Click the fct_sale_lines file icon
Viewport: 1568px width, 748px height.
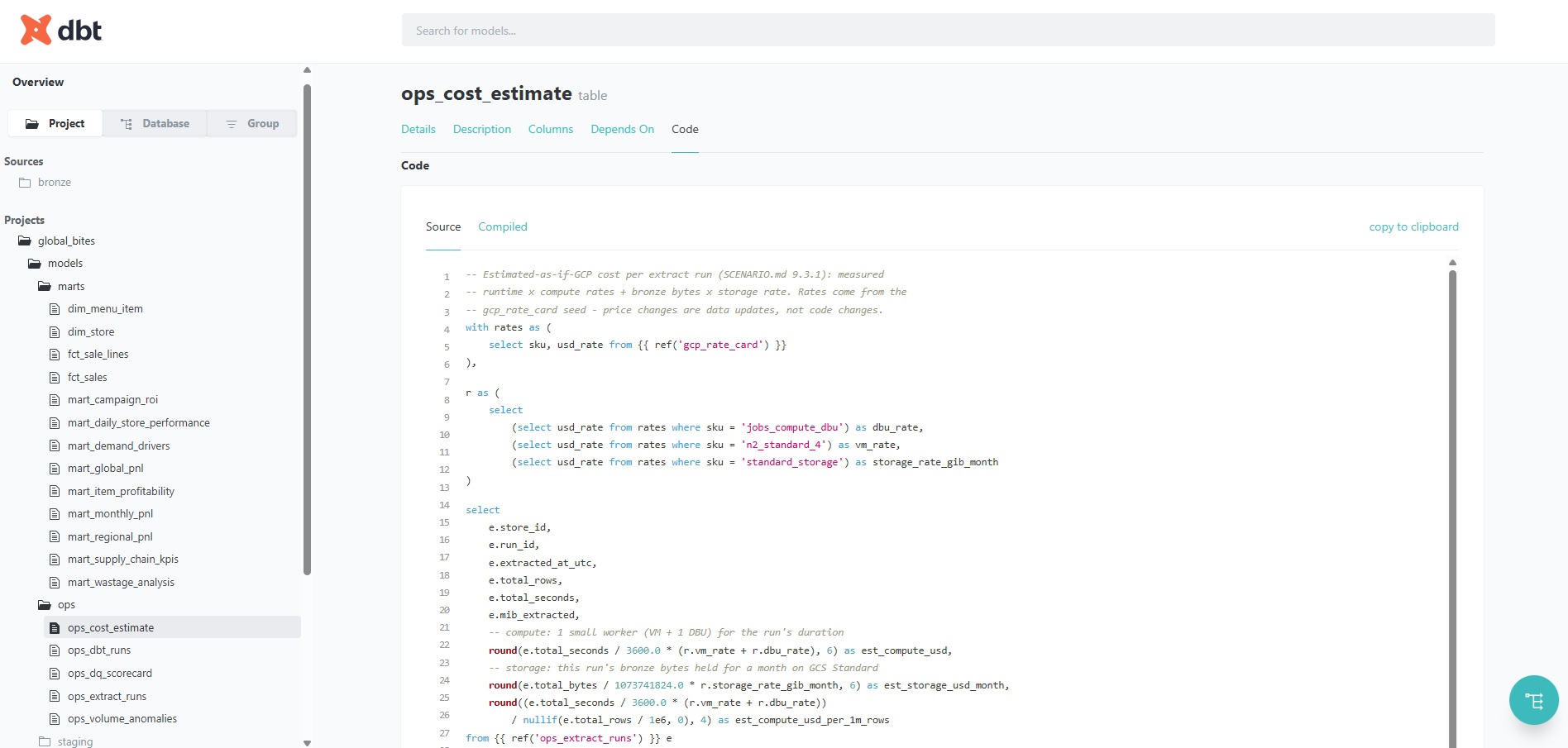pyautogui.click(x=55, y=355)
